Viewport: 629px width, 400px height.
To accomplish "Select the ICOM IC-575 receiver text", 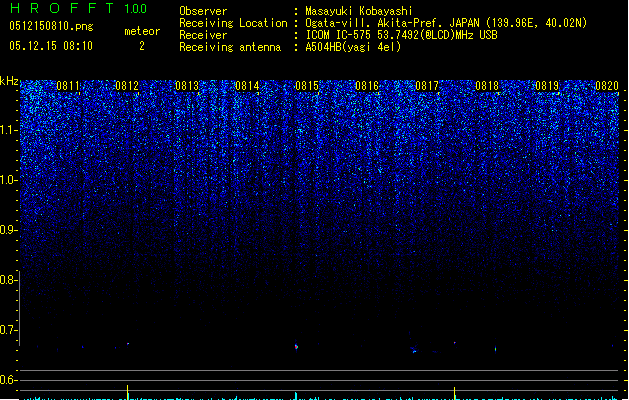I will click(401, 35).
